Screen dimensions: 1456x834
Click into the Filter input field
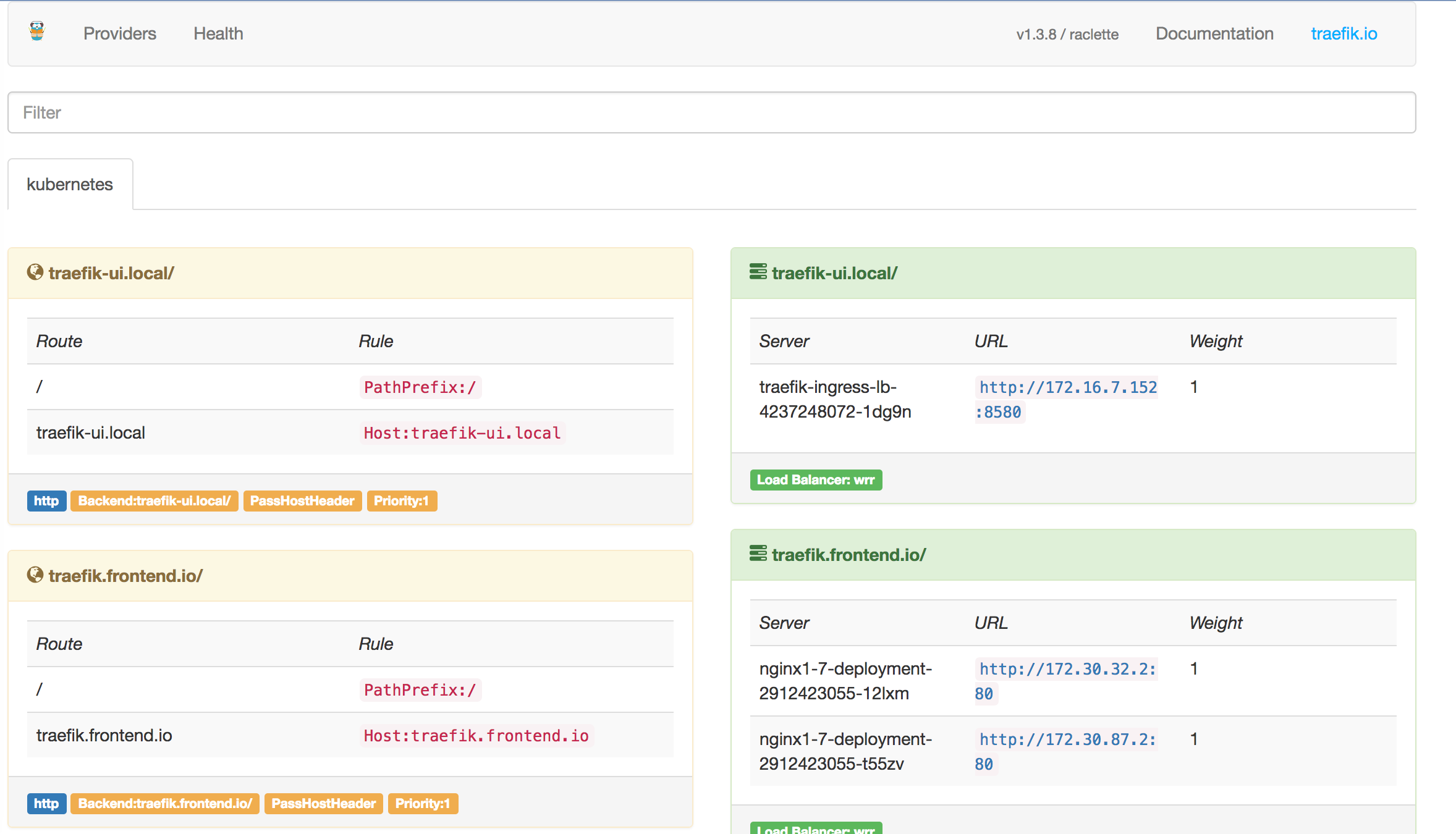711,112
